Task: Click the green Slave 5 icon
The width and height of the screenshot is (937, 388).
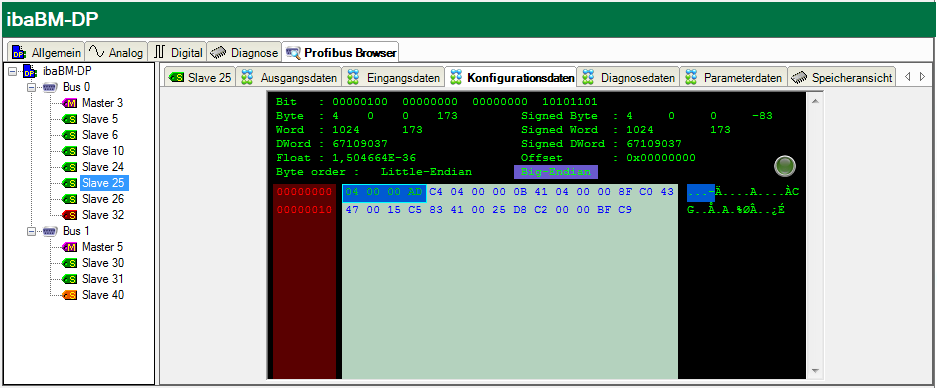Action: pyautogui.click(x=70, y=119)
